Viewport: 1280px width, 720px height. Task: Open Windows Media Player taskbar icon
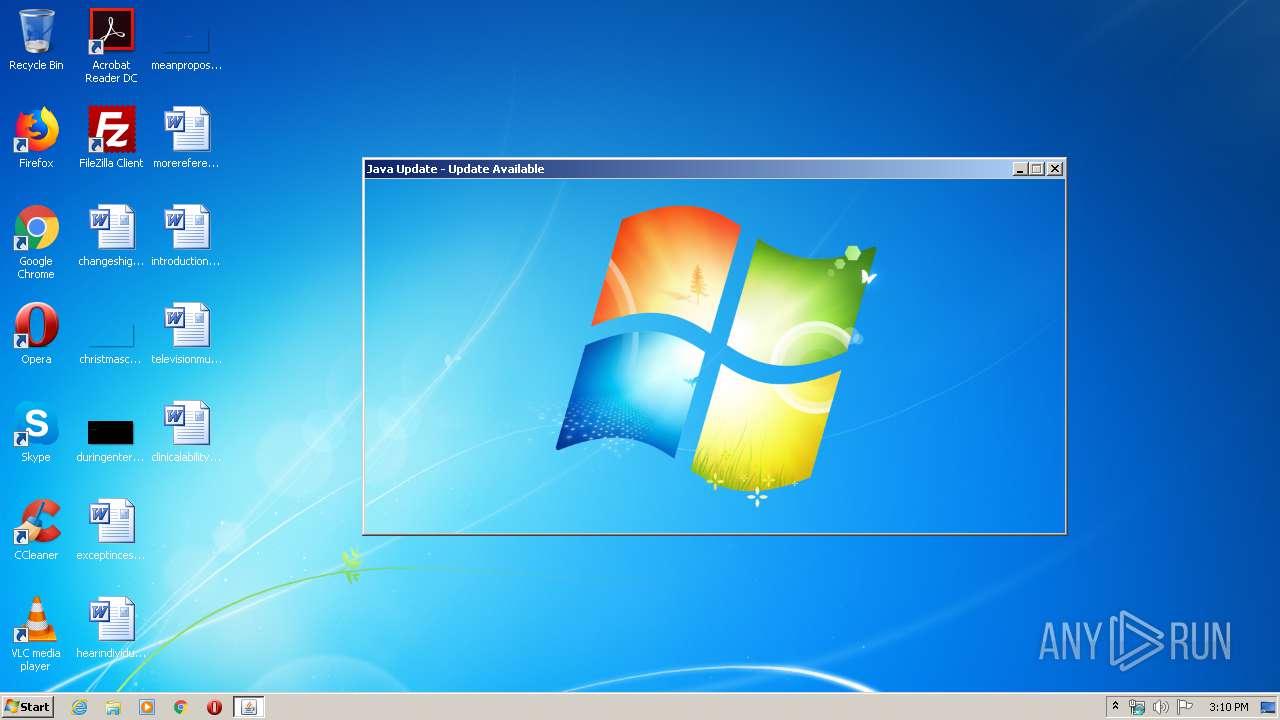click(147, 707)
